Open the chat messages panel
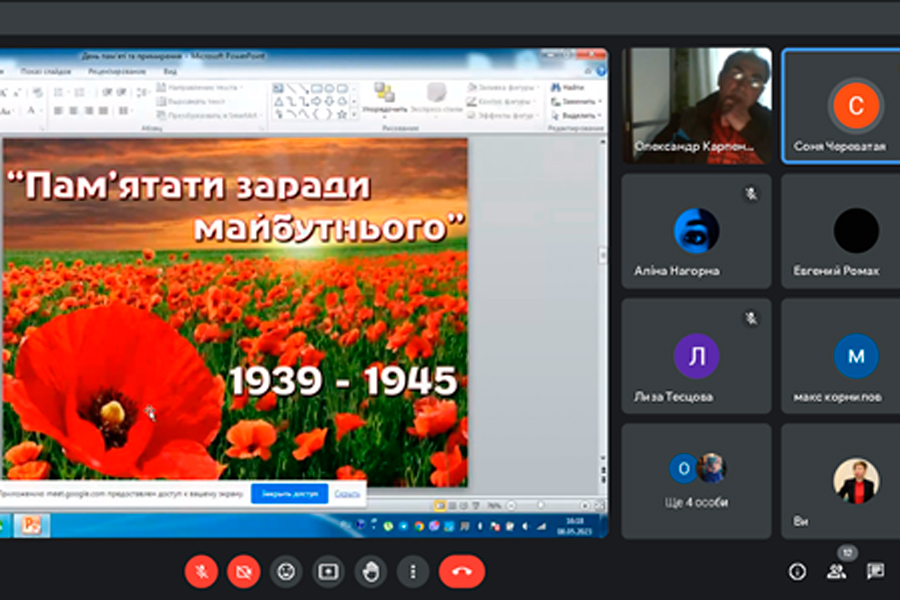The width and height of the screenshot is (900, 600). [875, 571]
